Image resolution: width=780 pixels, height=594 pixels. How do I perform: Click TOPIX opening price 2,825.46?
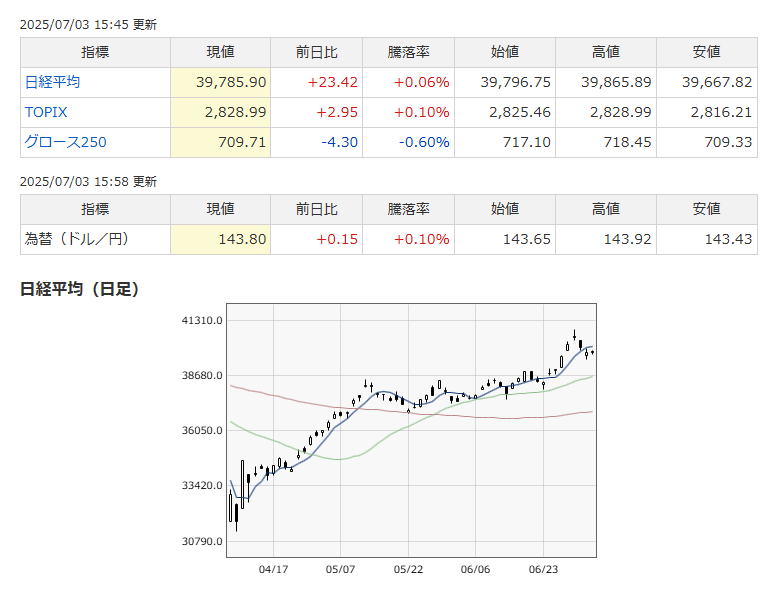pos(520,112)
